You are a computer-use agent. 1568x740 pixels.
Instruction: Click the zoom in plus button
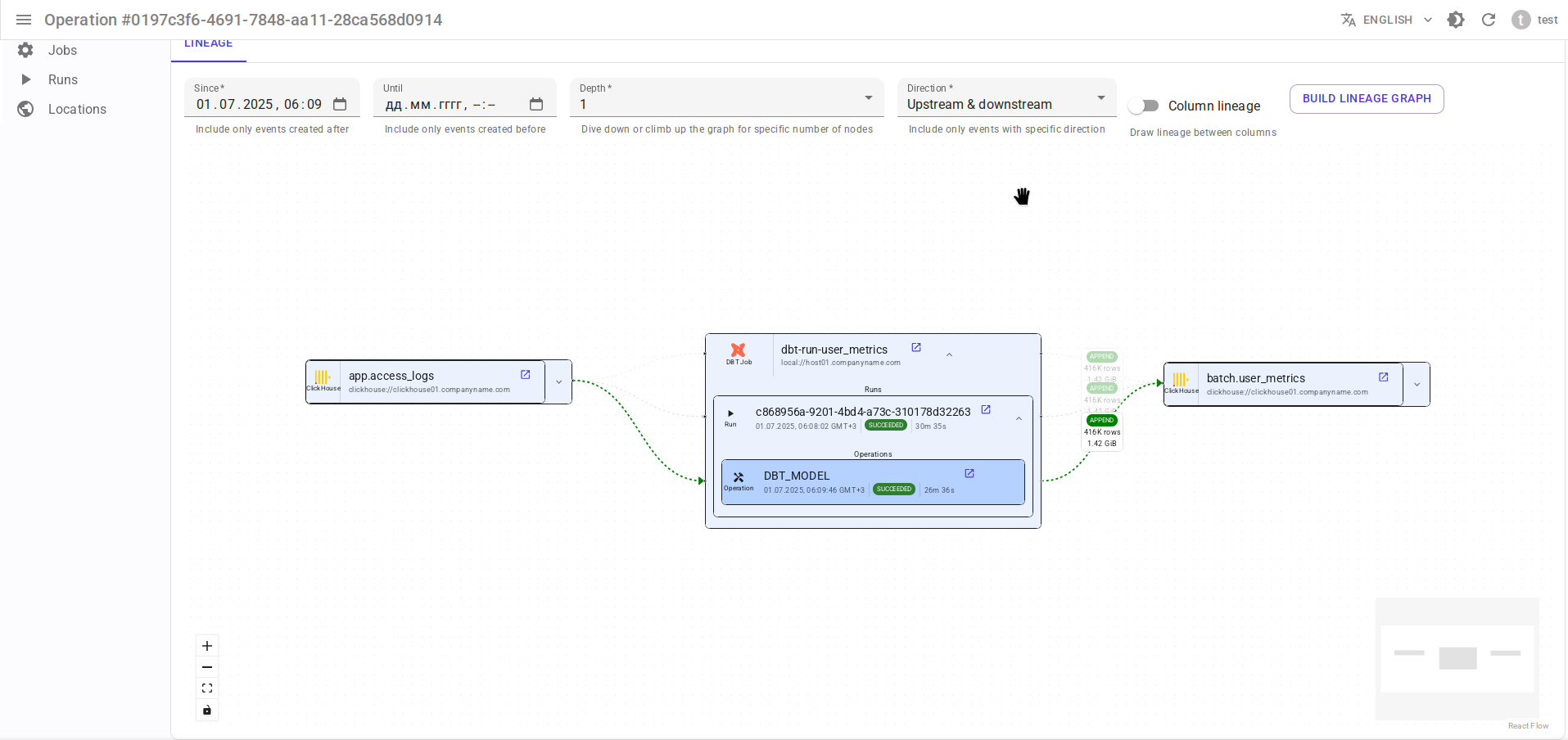coord(207,646)
